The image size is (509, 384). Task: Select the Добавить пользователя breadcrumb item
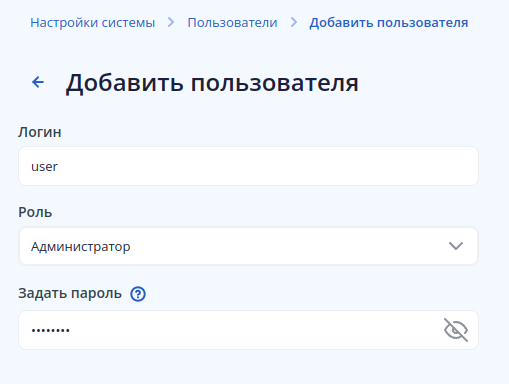tap(389, 23)
